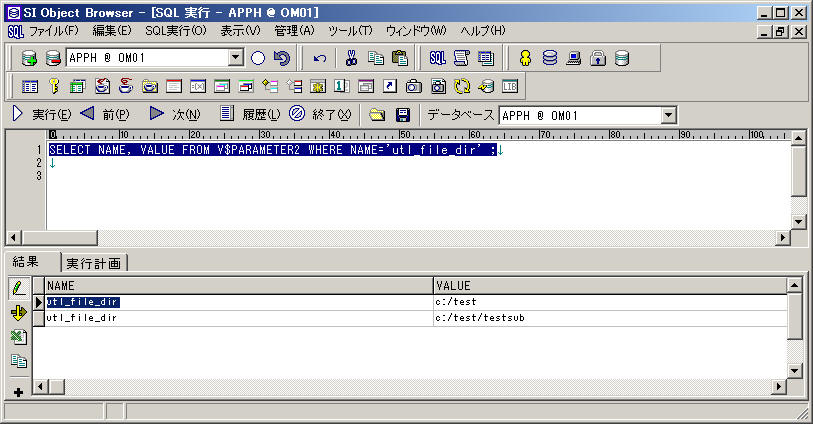This screenshot has height=424, width=813.
Task: Open the ツール(T) menu
Action: 350,31
